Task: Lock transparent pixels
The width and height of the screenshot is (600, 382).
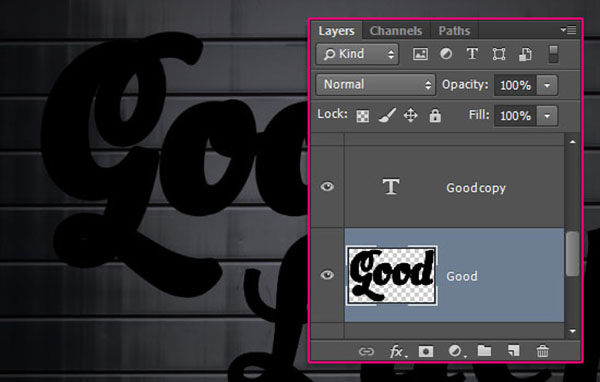Action: click(362, 116)
